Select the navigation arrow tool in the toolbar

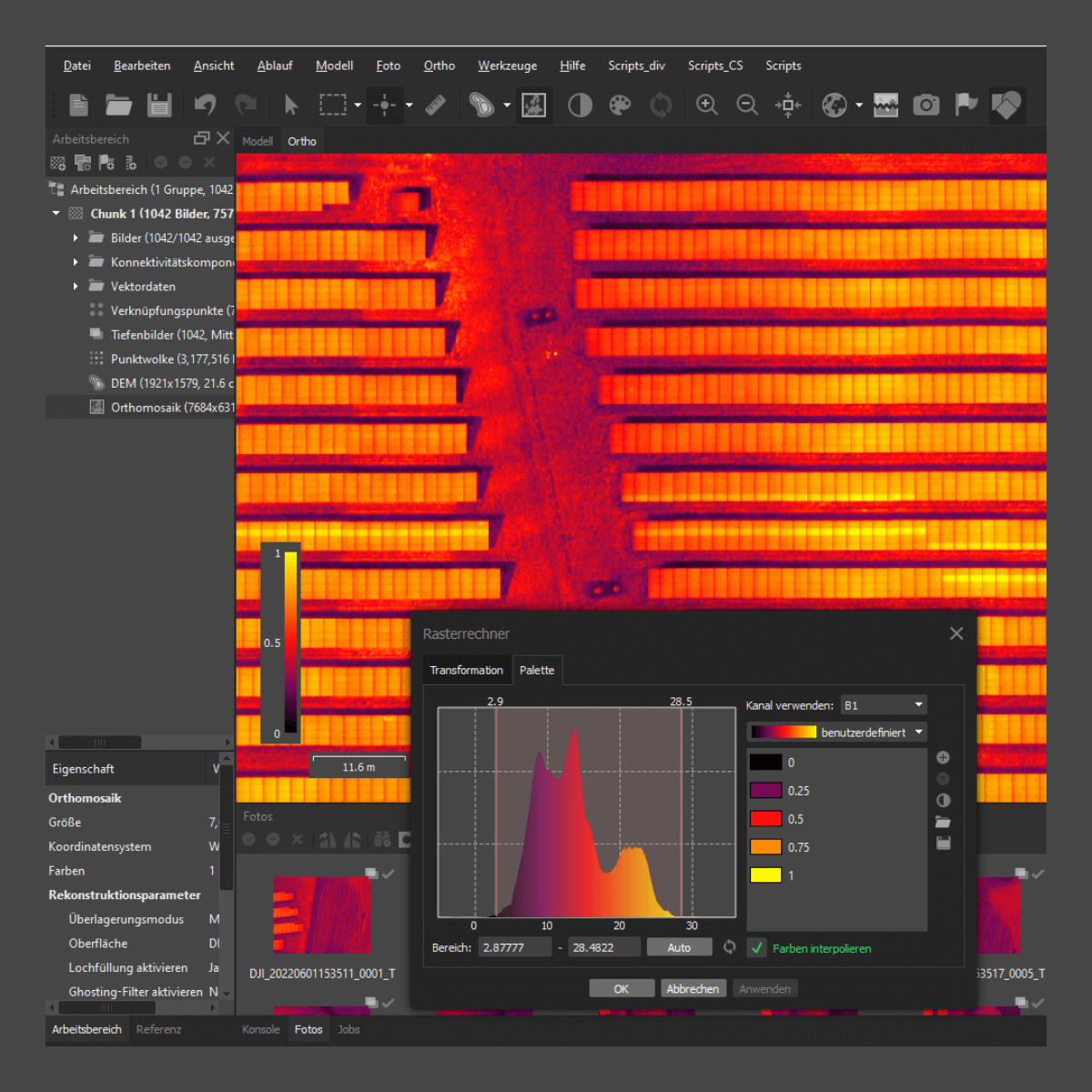pyautogui.click(x=290, y=105)
